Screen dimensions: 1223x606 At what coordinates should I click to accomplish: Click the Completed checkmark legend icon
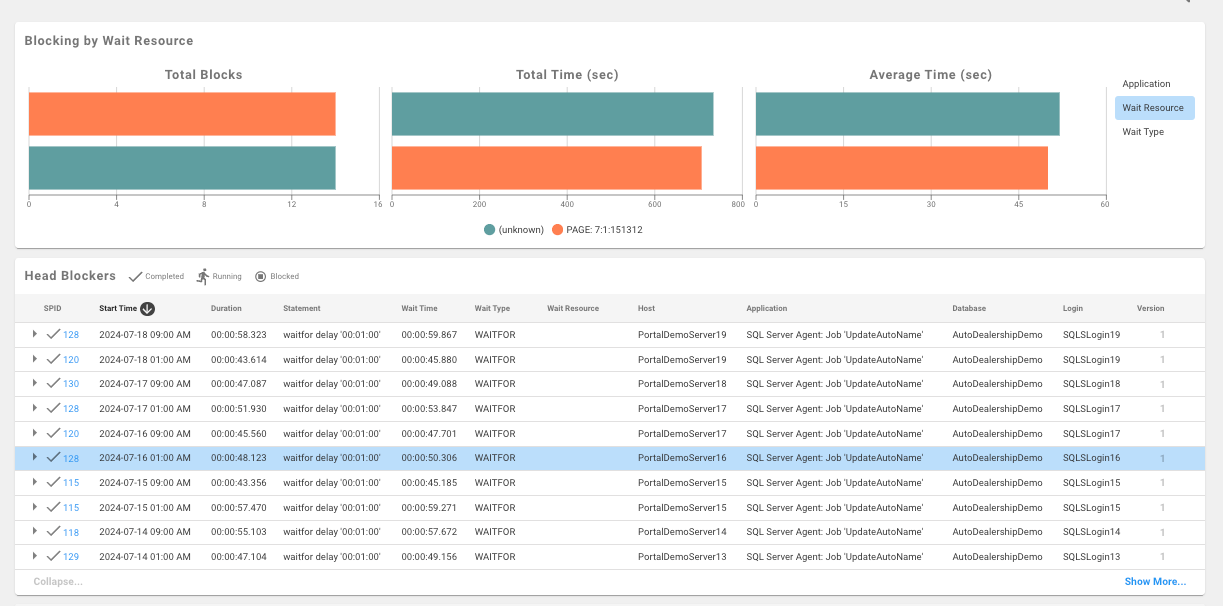pyautogui.click(x=135, y=276)
